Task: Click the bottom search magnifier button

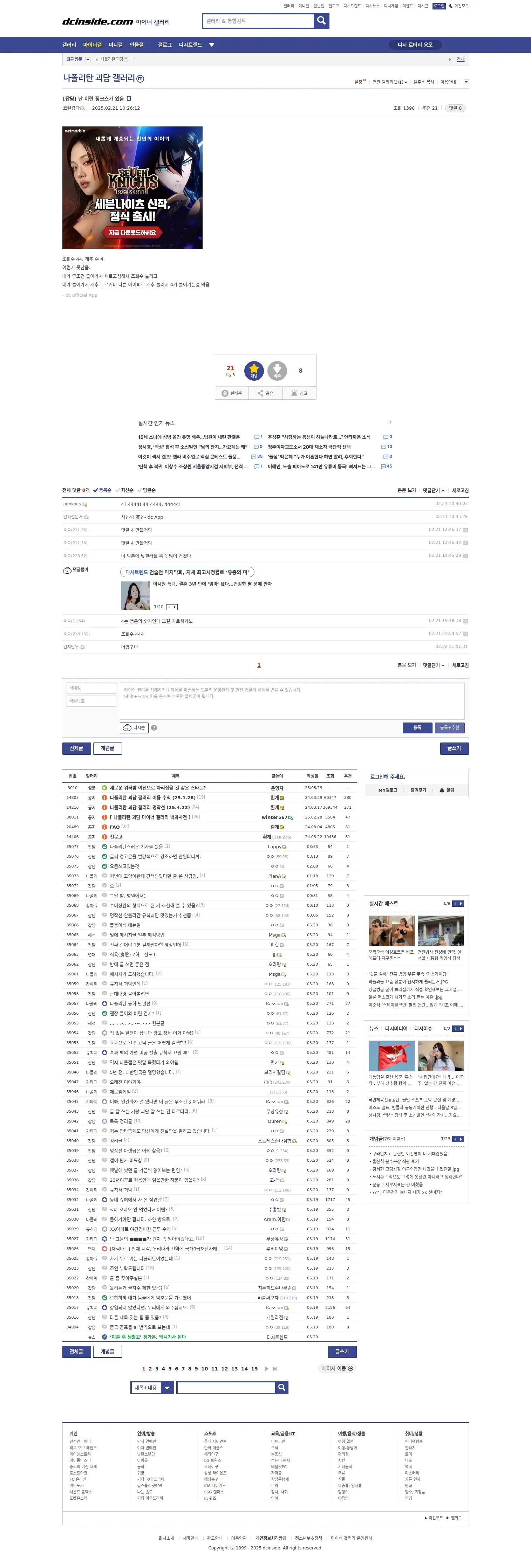Action: [x=281, y=1387]
